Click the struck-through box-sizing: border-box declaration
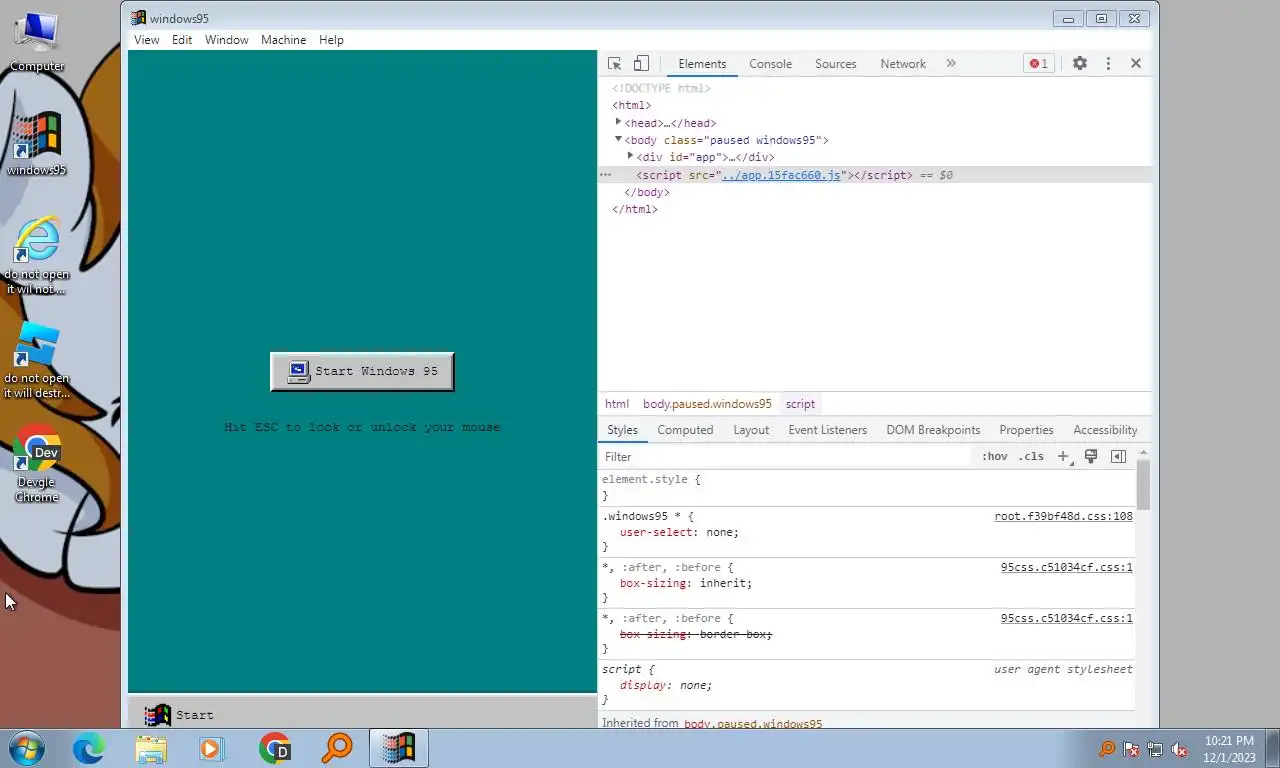The image size is (1280, 768). coord(696,634)
